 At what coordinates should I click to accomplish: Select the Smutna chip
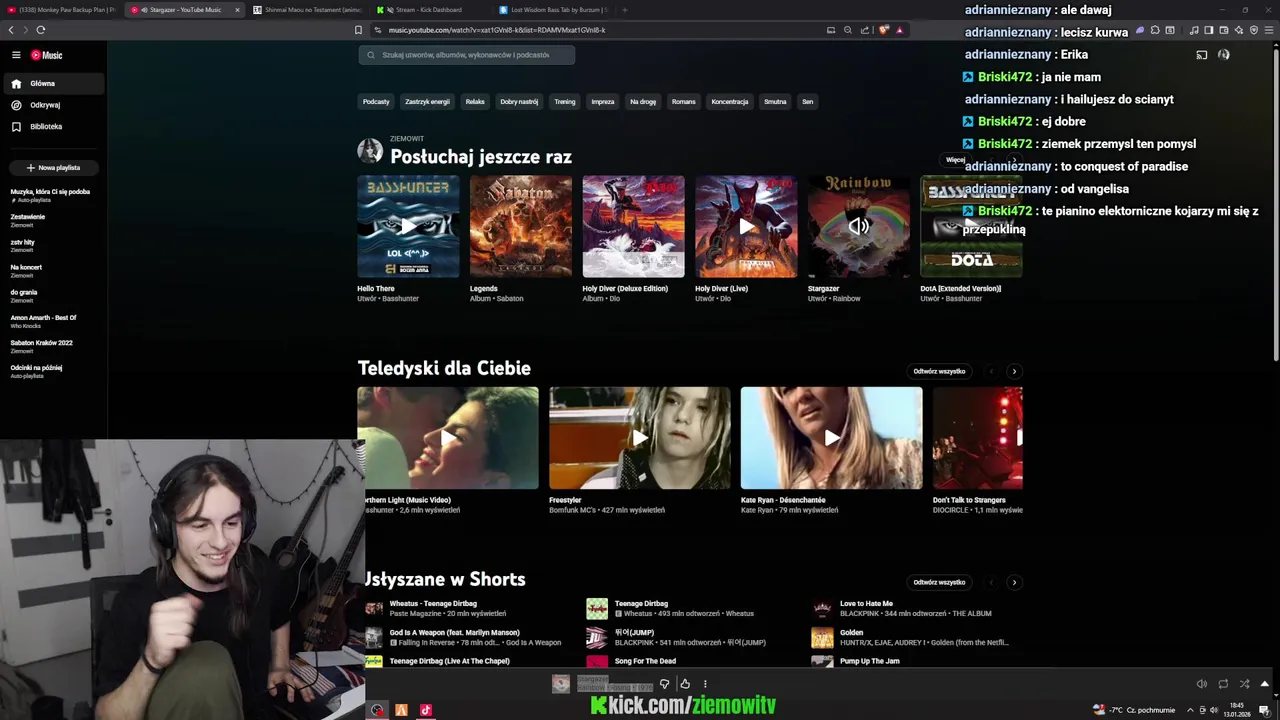click(x=775, y=102)
